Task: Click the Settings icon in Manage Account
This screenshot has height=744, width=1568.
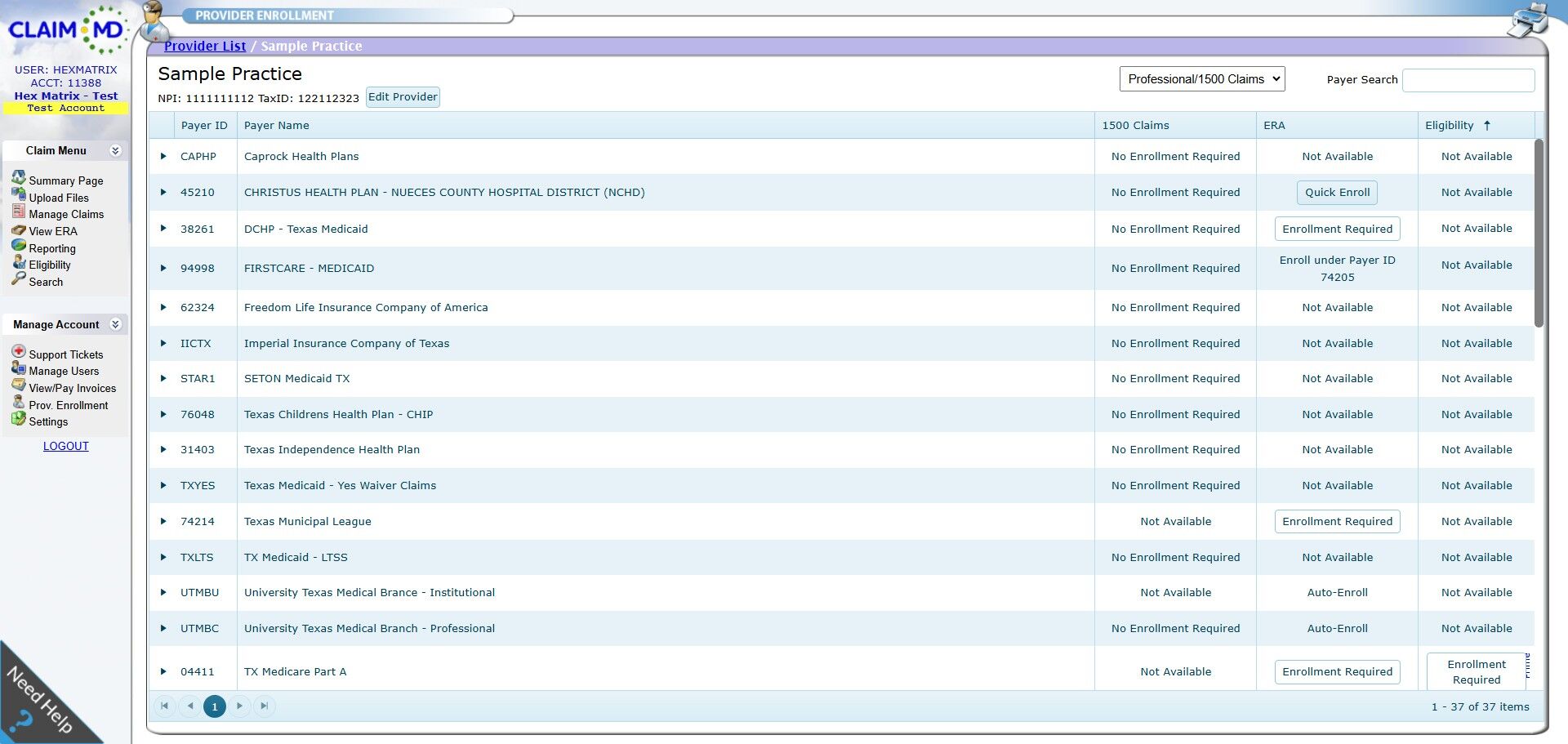Action: 18,419
